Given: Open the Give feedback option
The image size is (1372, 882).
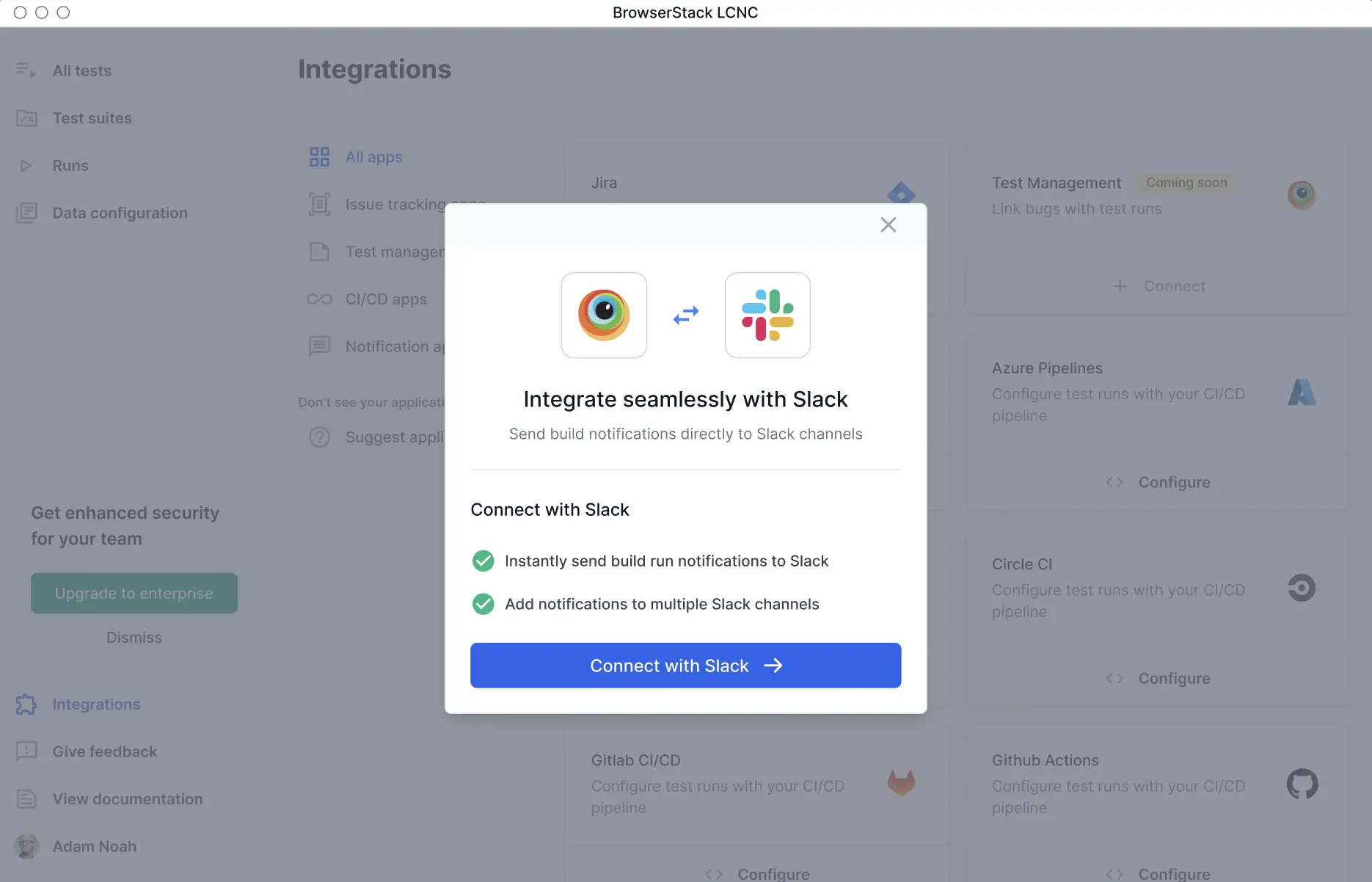Looking at the screenshot, I should pos(104,751).
